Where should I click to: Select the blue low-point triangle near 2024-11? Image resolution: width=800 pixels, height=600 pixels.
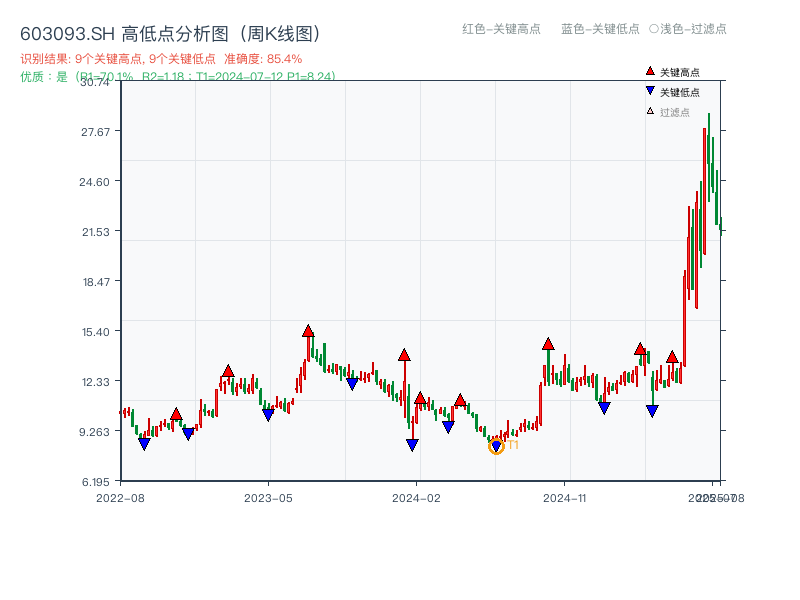coord(603,407)
